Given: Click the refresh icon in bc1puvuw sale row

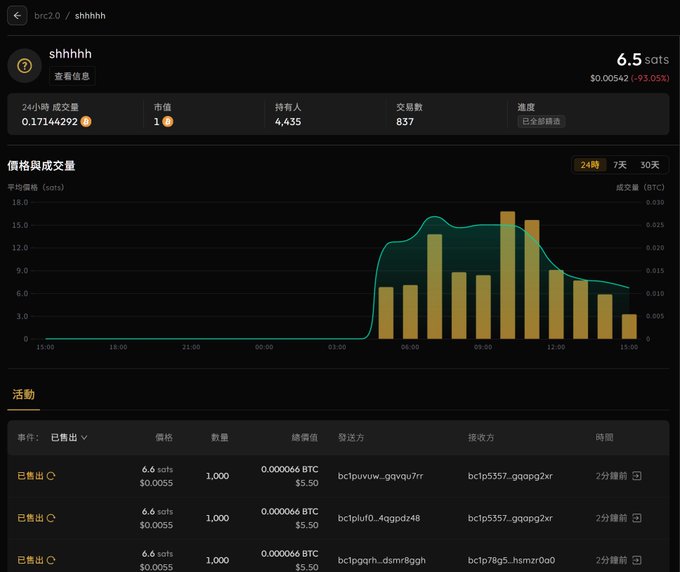Looking at the screenshot, I should (51, 476).
